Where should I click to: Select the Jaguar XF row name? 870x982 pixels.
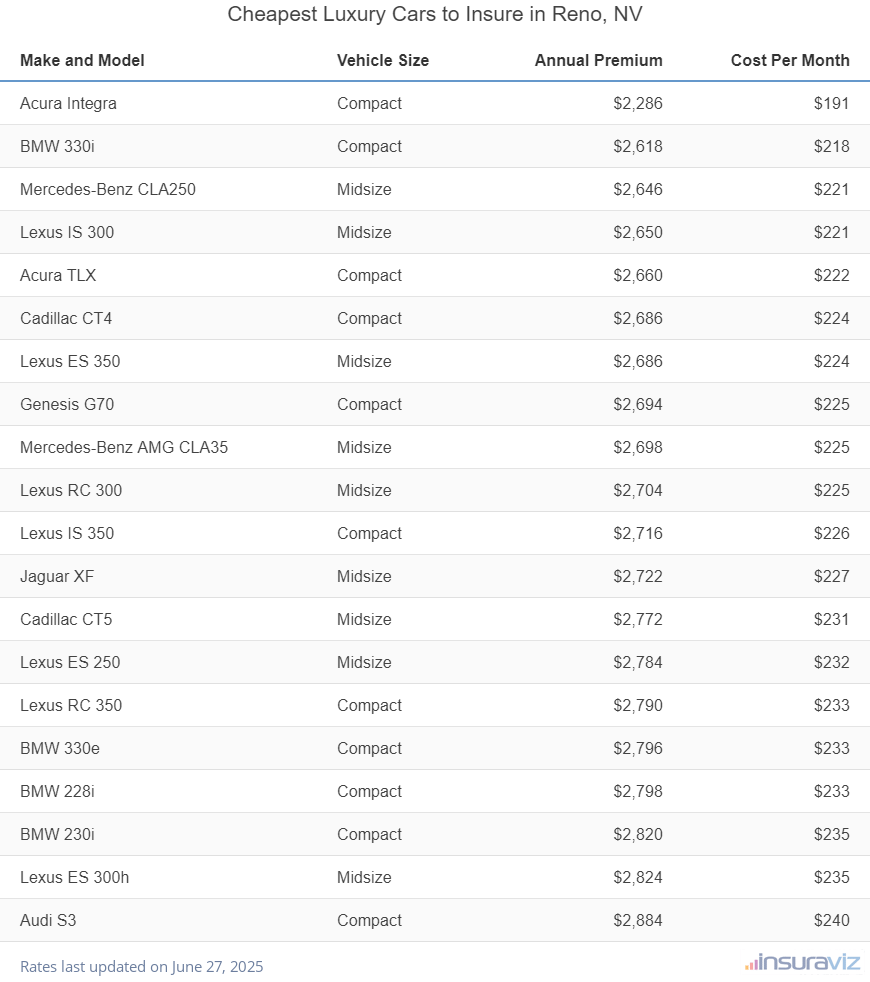click(x=57, y=576)
